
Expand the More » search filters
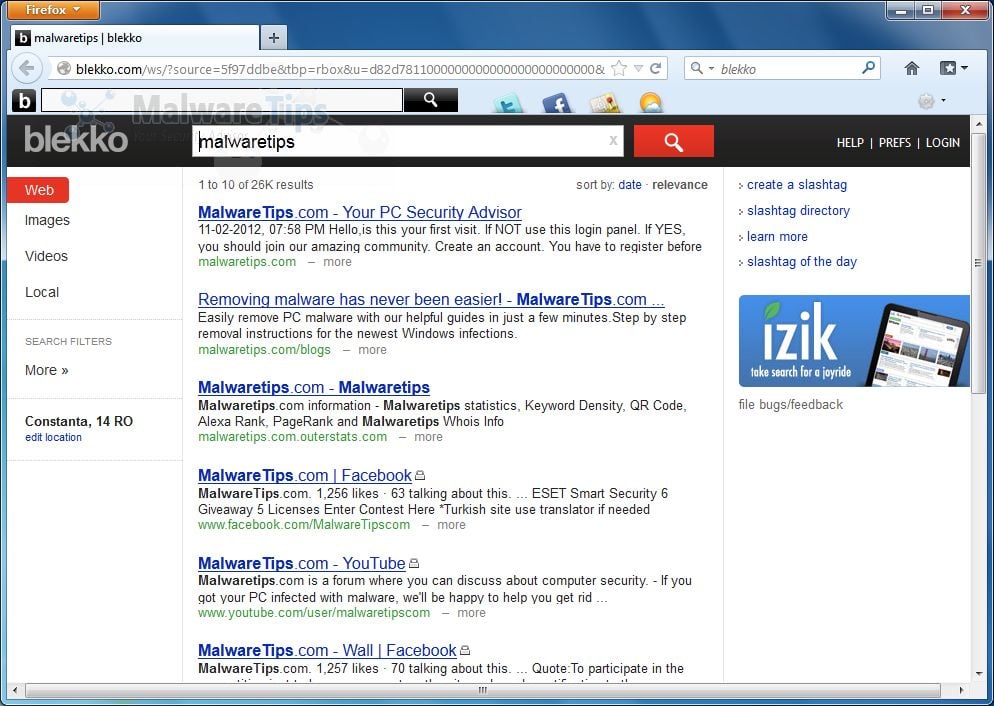[46, 370]
